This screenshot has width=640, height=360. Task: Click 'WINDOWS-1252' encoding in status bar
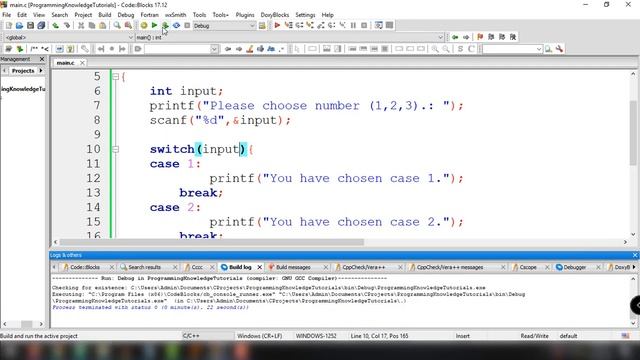(316, 336)
